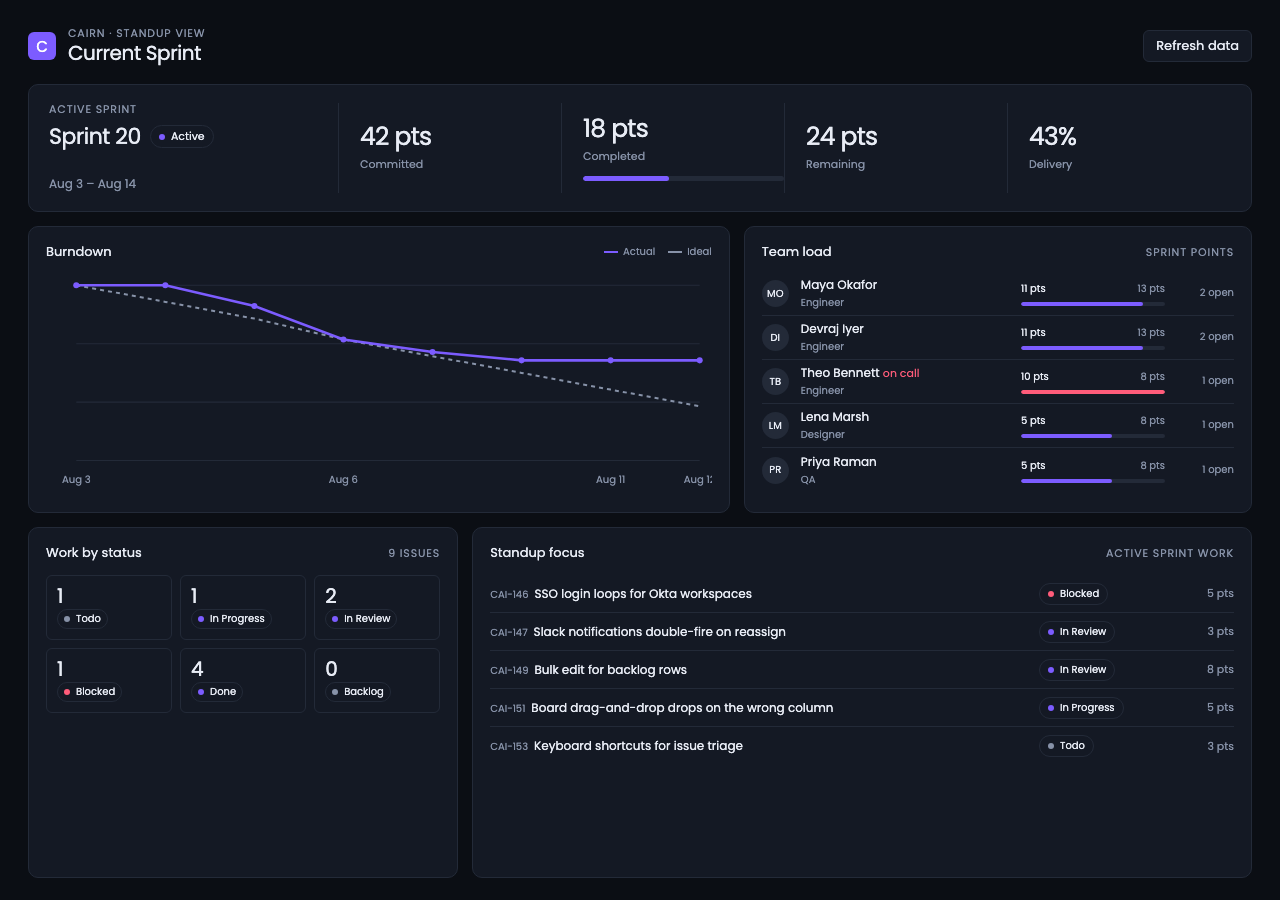Click the Active sprint status badge

click(182, 137)
